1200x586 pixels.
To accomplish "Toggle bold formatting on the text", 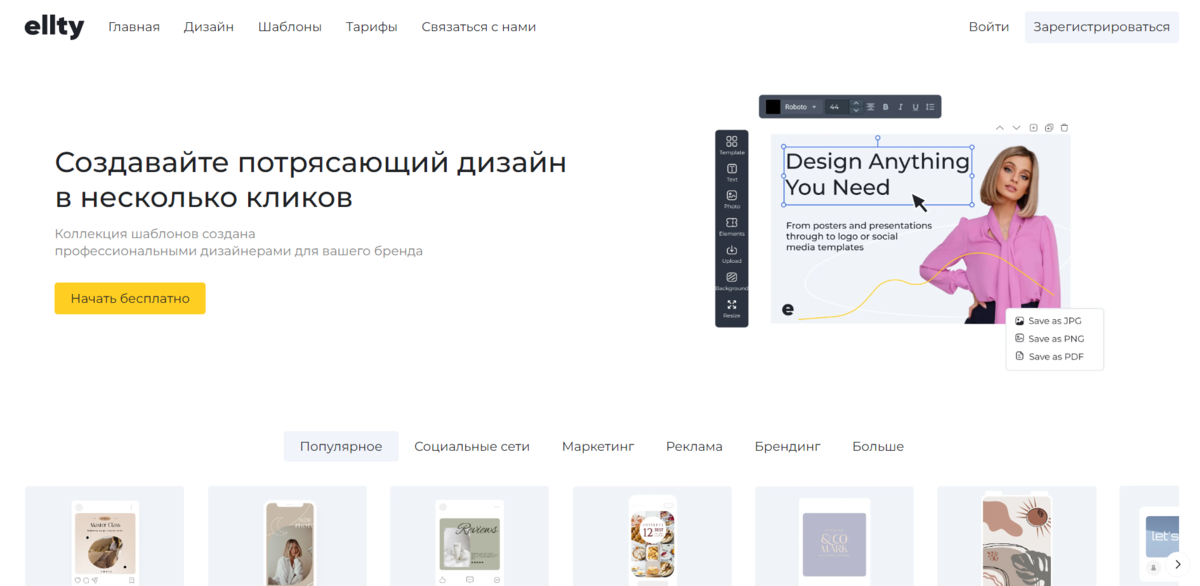I will coord(885,106).
